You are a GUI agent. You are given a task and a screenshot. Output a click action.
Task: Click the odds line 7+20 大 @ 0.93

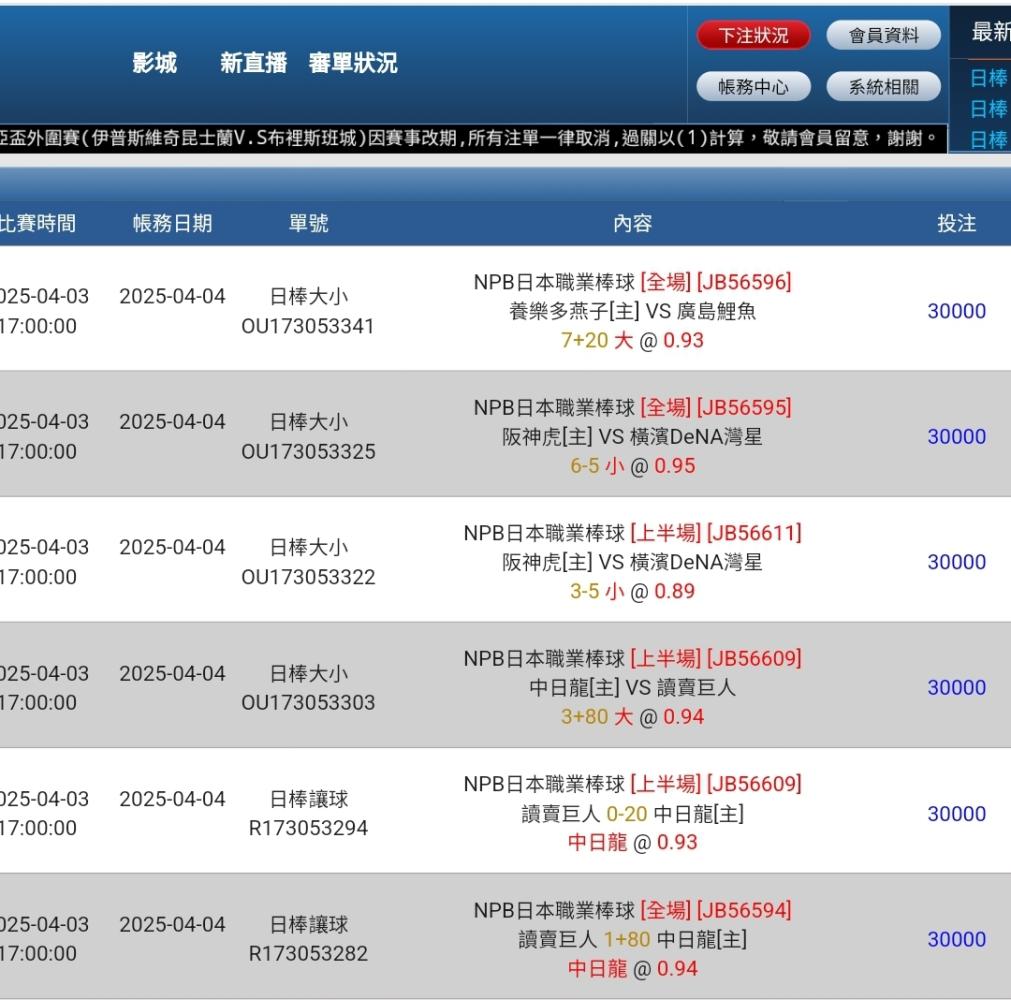(x=632, y=340)
